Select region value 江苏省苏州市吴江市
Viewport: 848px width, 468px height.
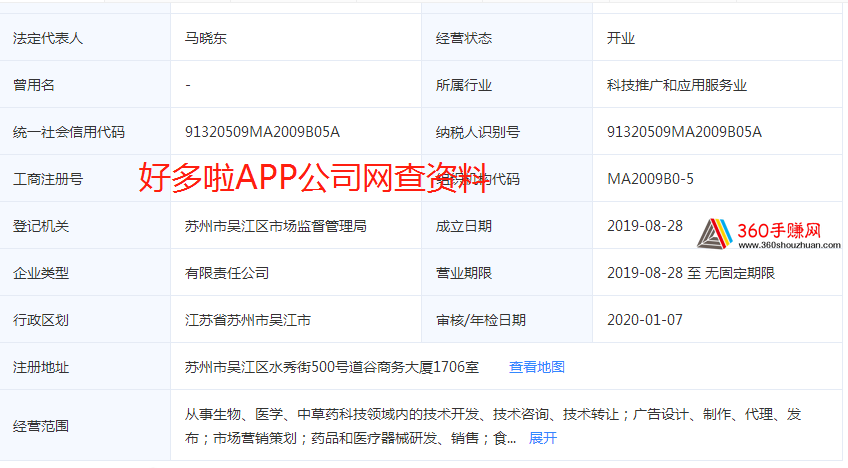coord(248,320)
